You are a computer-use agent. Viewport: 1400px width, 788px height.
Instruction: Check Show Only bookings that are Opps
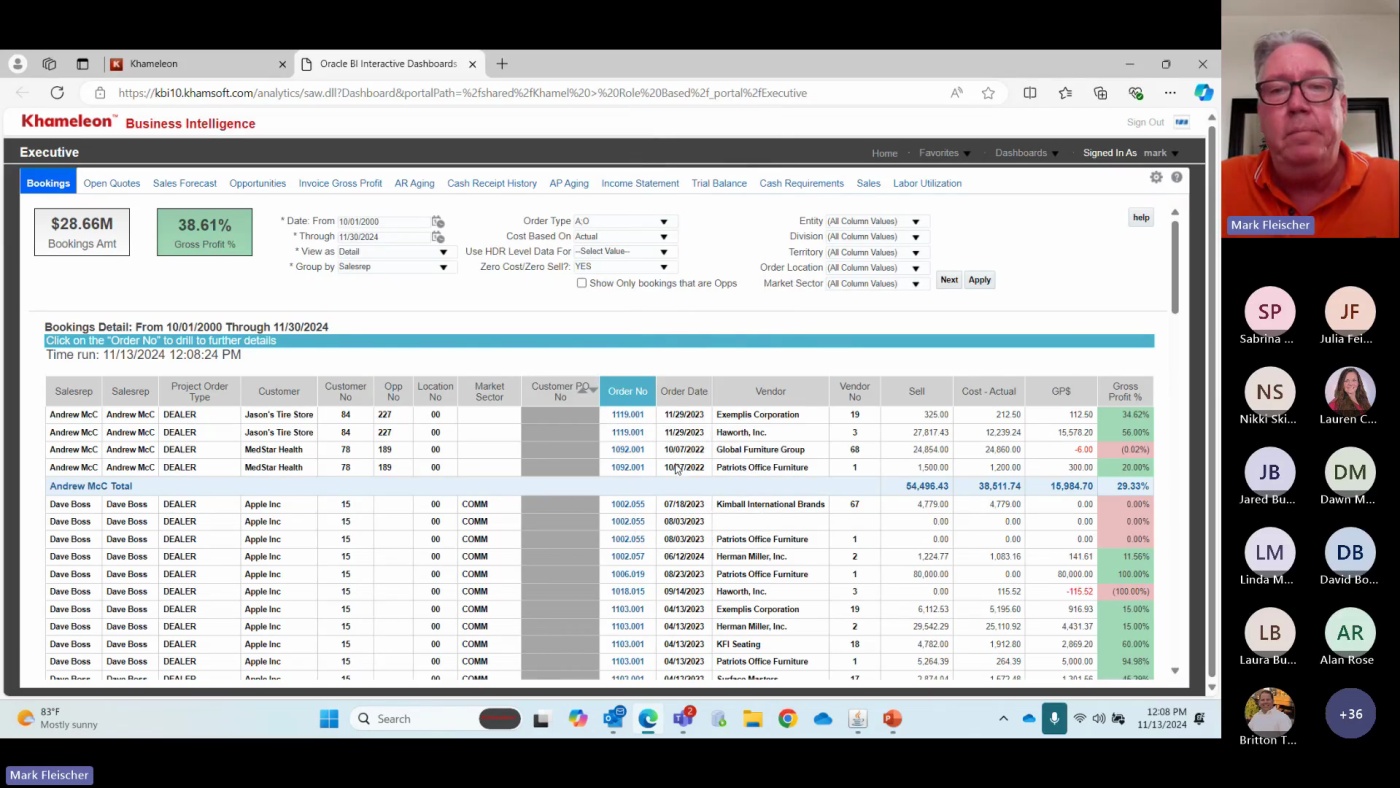pos(581,283)
